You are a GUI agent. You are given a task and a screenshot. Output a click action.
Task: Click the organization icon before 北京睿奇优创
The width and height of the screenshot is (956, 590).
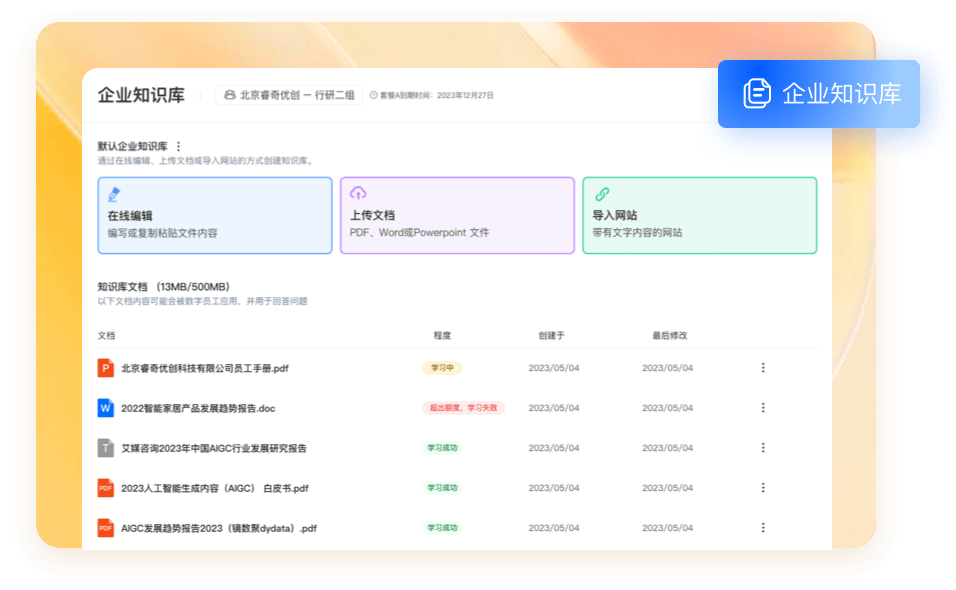(x=228, y=94)
